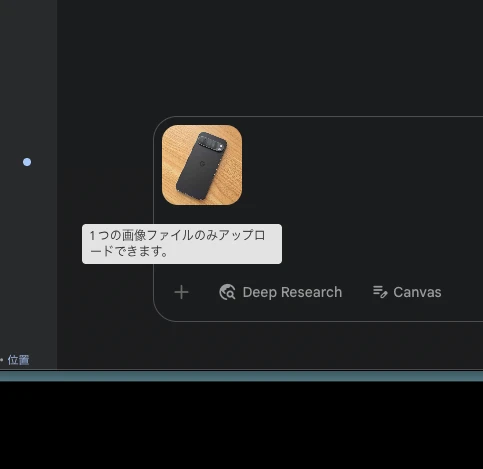Screen dimensions: 483x469
Task: Select the Deep Research button
Action: (x=280, y=292)
